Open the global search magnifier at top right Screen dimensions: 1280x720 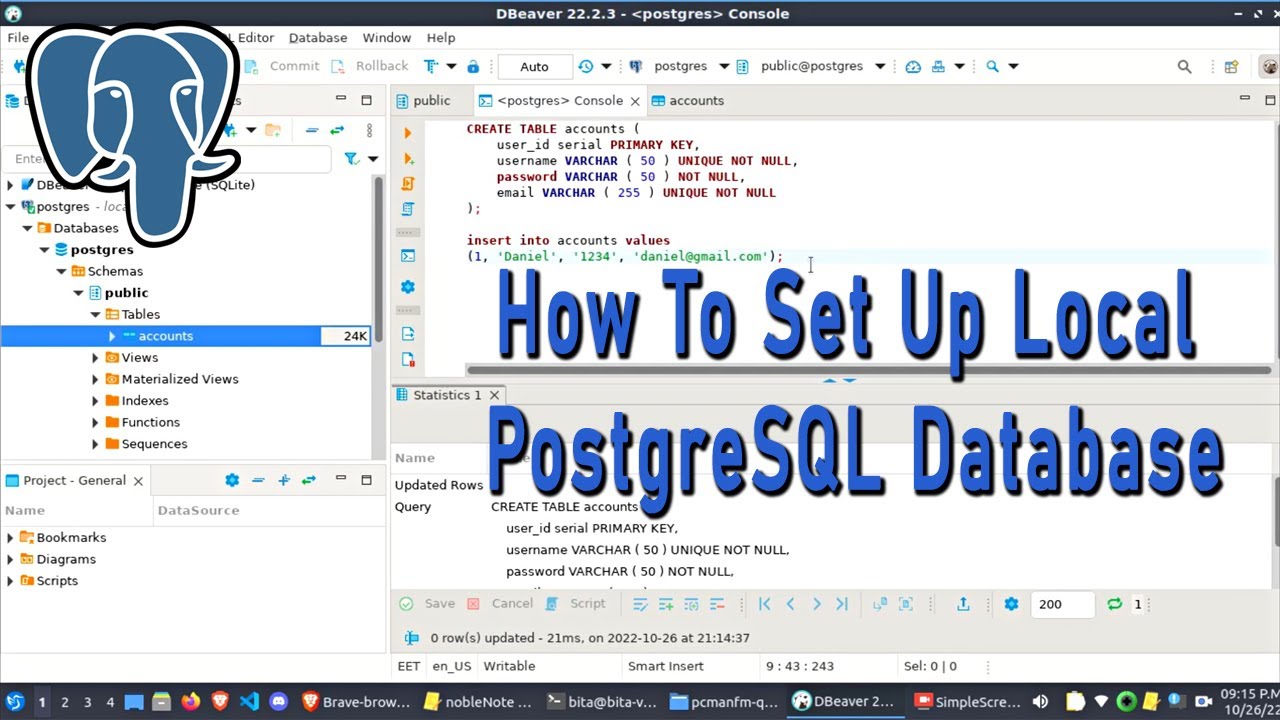1184,67
